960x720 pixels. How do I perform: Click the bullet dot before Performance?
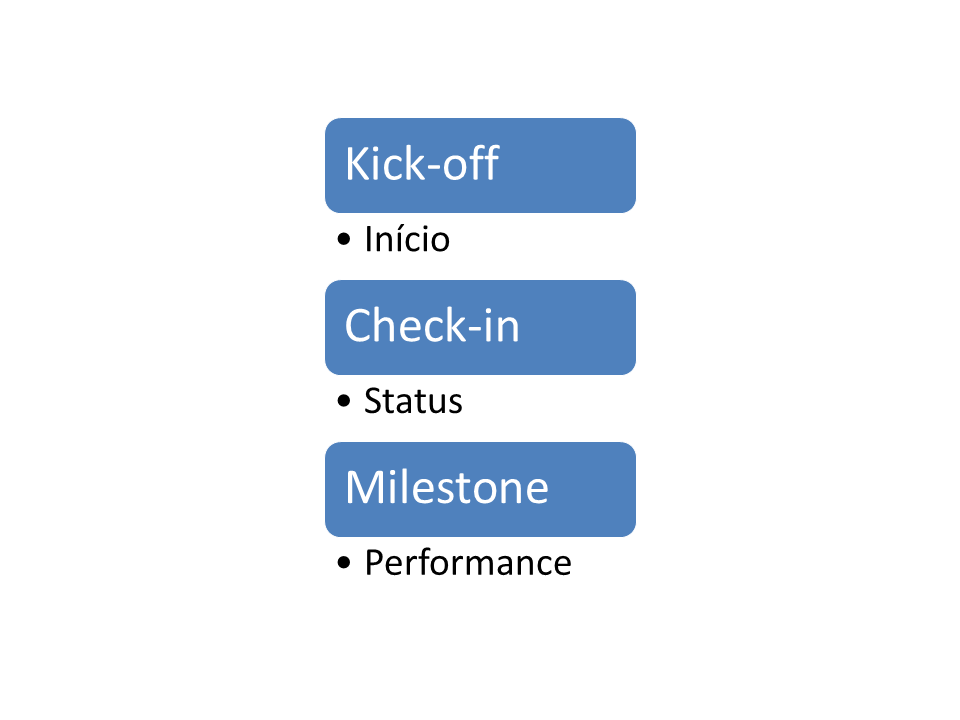[345, 563]
